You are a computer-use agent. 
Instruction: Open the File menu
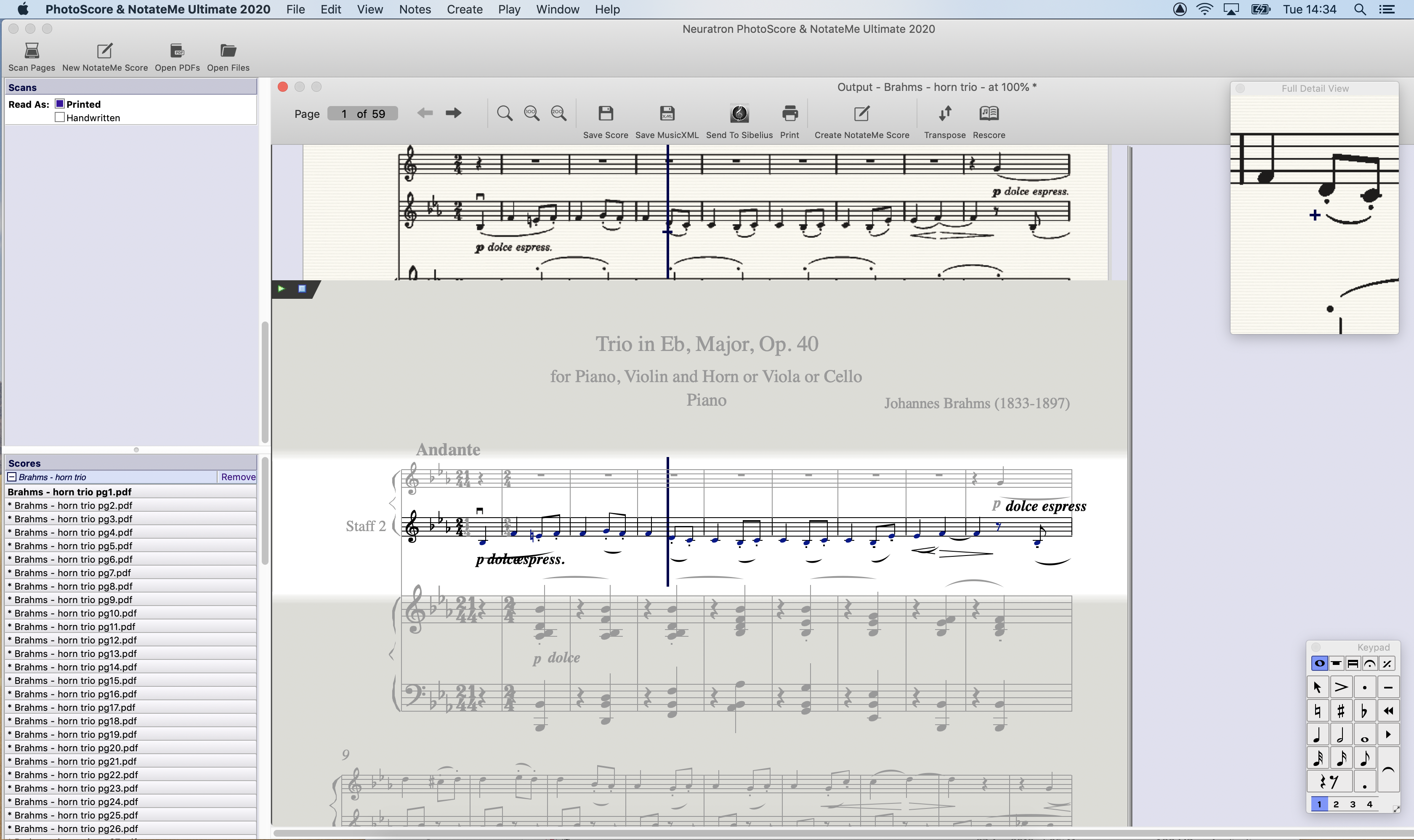(x=295, y=9)
